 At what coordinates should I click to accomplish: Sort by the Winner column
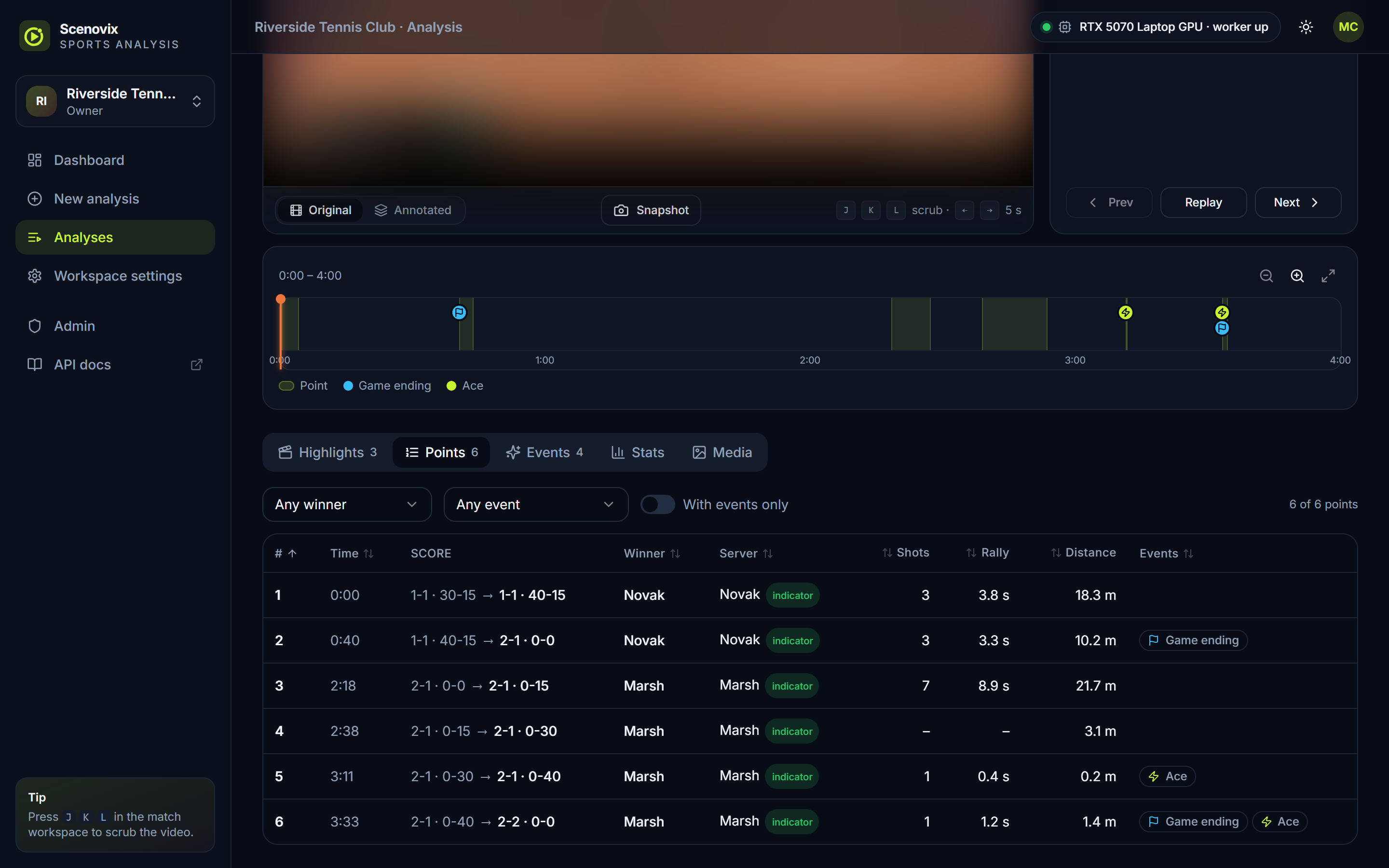[652, 554]
